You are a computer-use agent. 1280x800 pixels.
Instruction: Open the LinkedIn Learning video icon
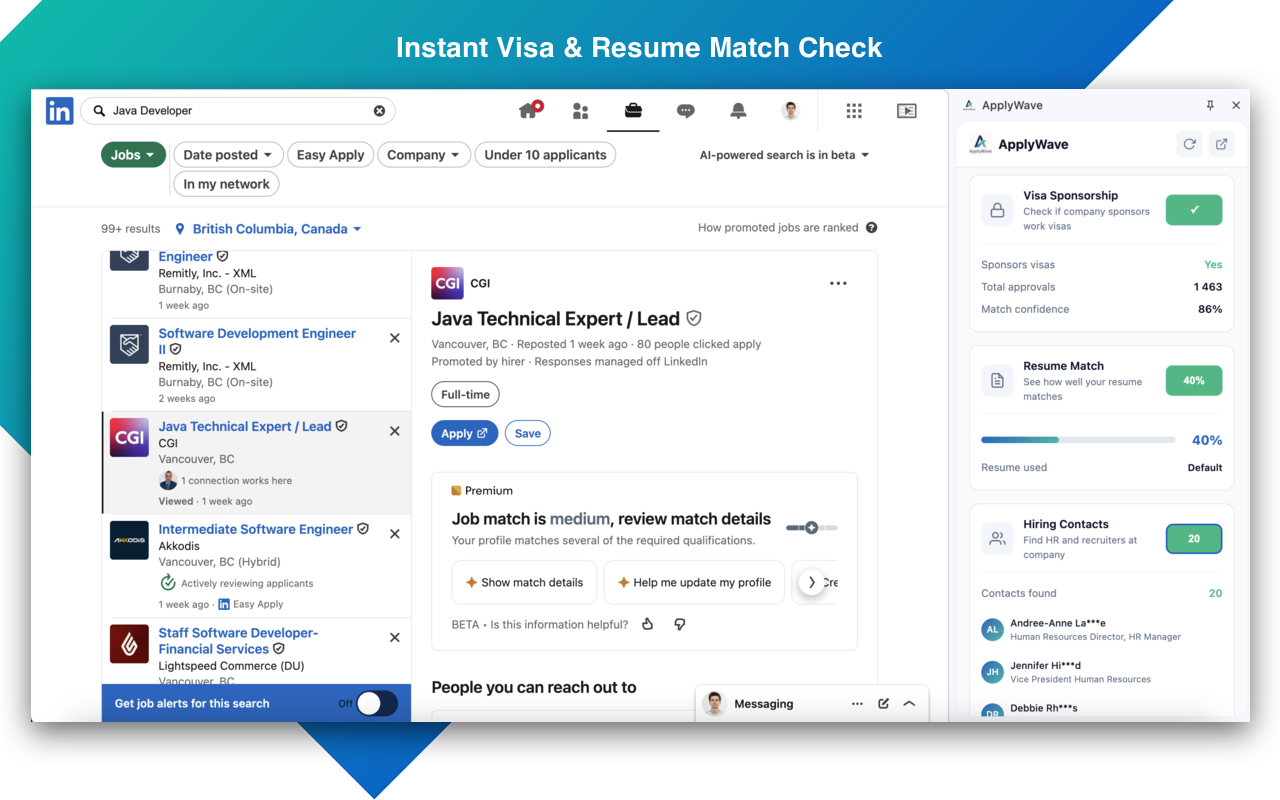click(x=907, y=111)
